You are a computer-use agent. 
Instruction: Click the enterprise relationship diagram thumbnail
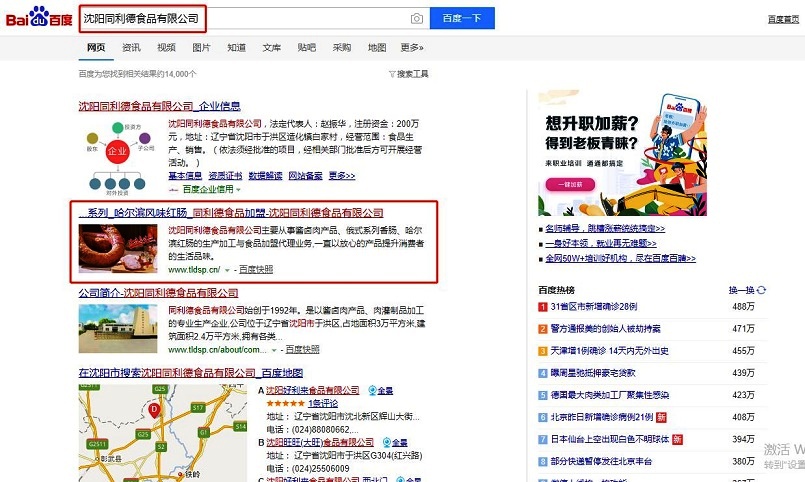[118, 159]
